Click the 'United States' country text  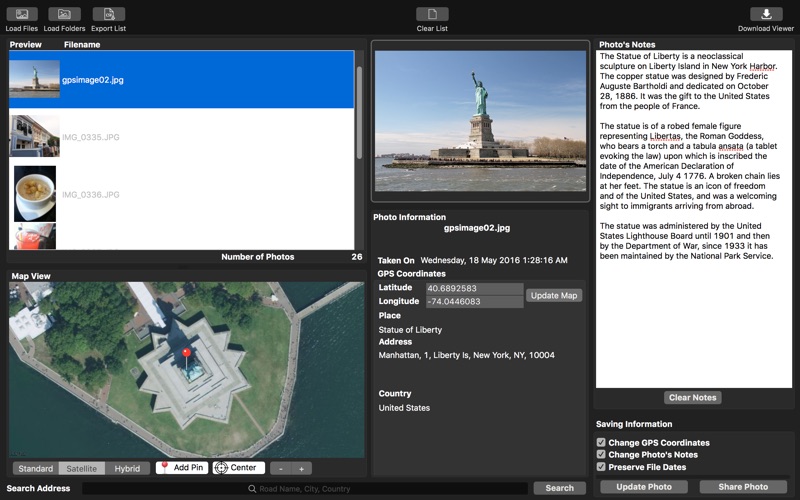pos(404,408)
